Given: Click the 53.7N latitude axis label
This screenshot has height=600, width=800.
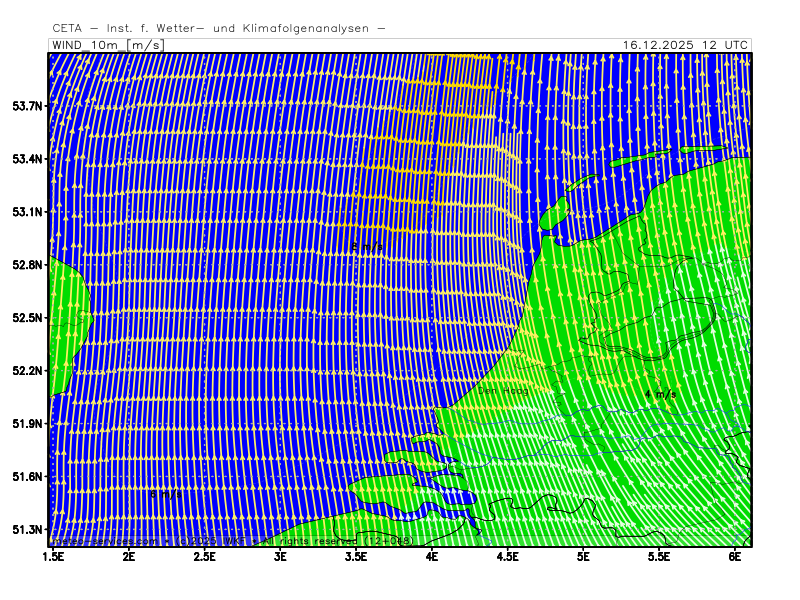Looking at the screenshot, I should pos(27,106).
